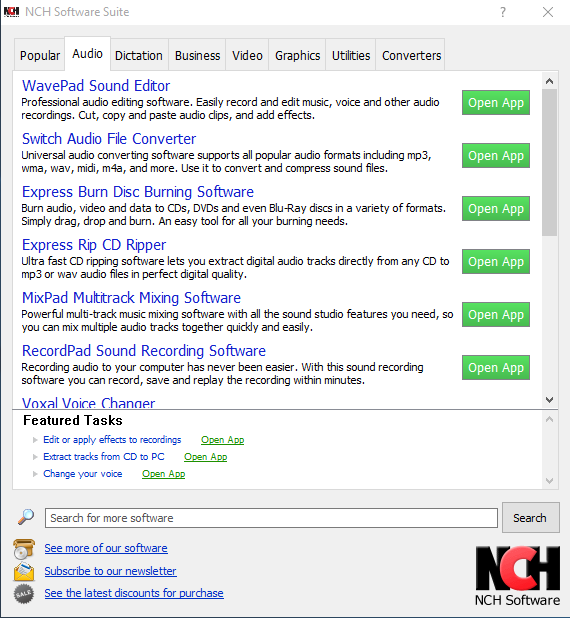The image size is (570, 618).
Task: Open the Dictation tab
Action: 139,55
